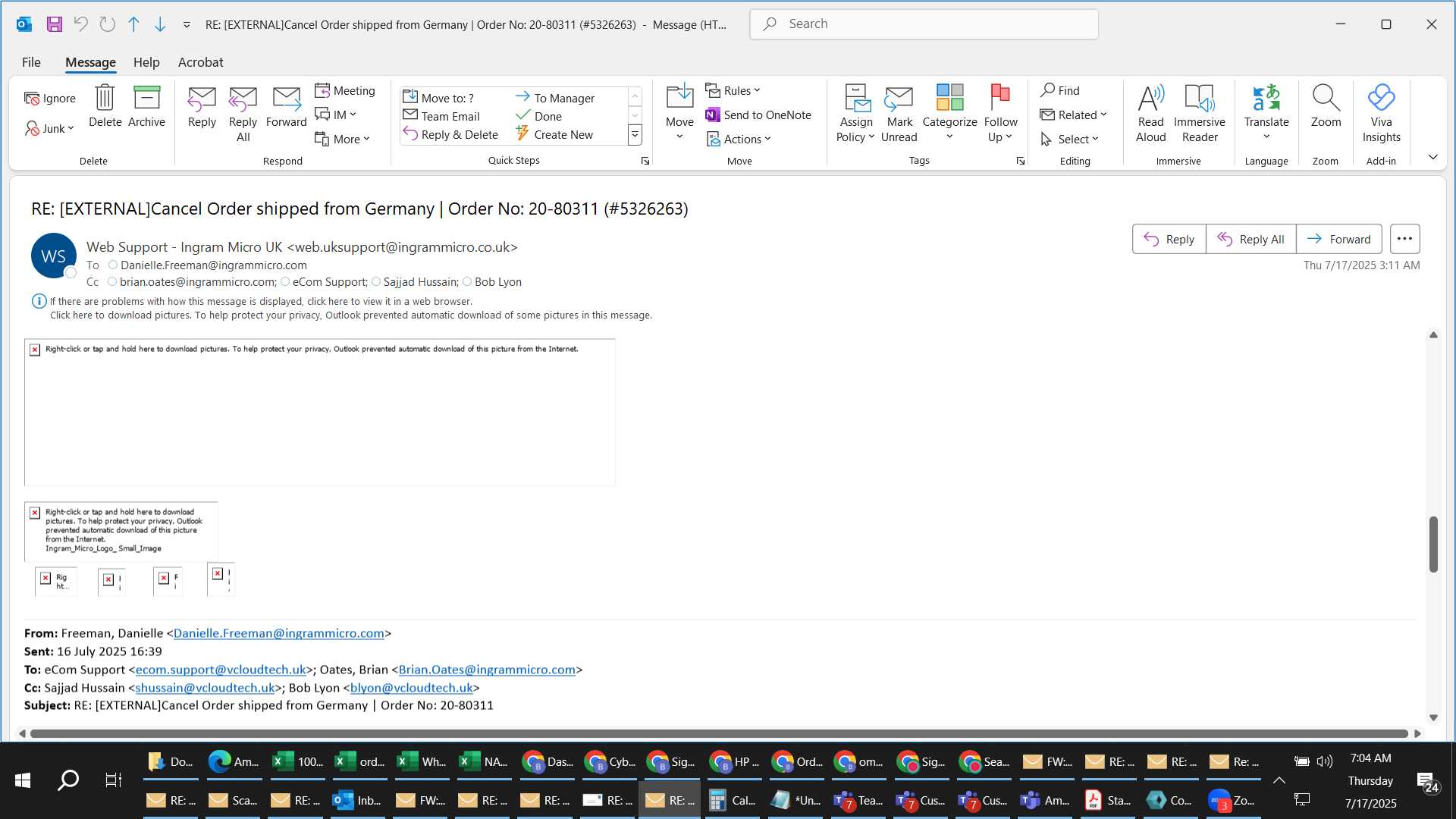
Task: Run the Done quick step
Action: pyautogui.click(x=538, y=116)
